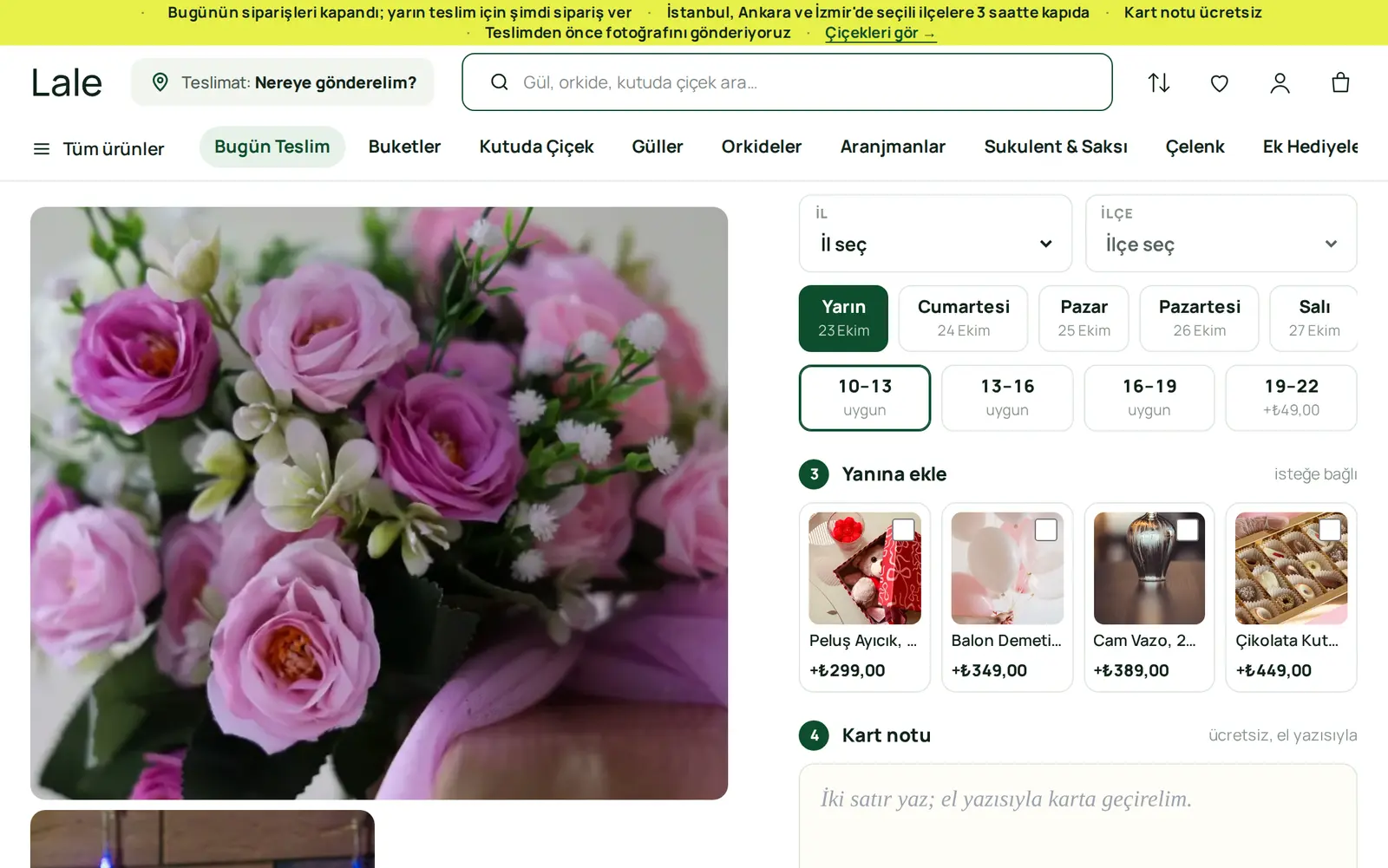Select the 16-19 delivery time slot

[x=1149, y=397]
